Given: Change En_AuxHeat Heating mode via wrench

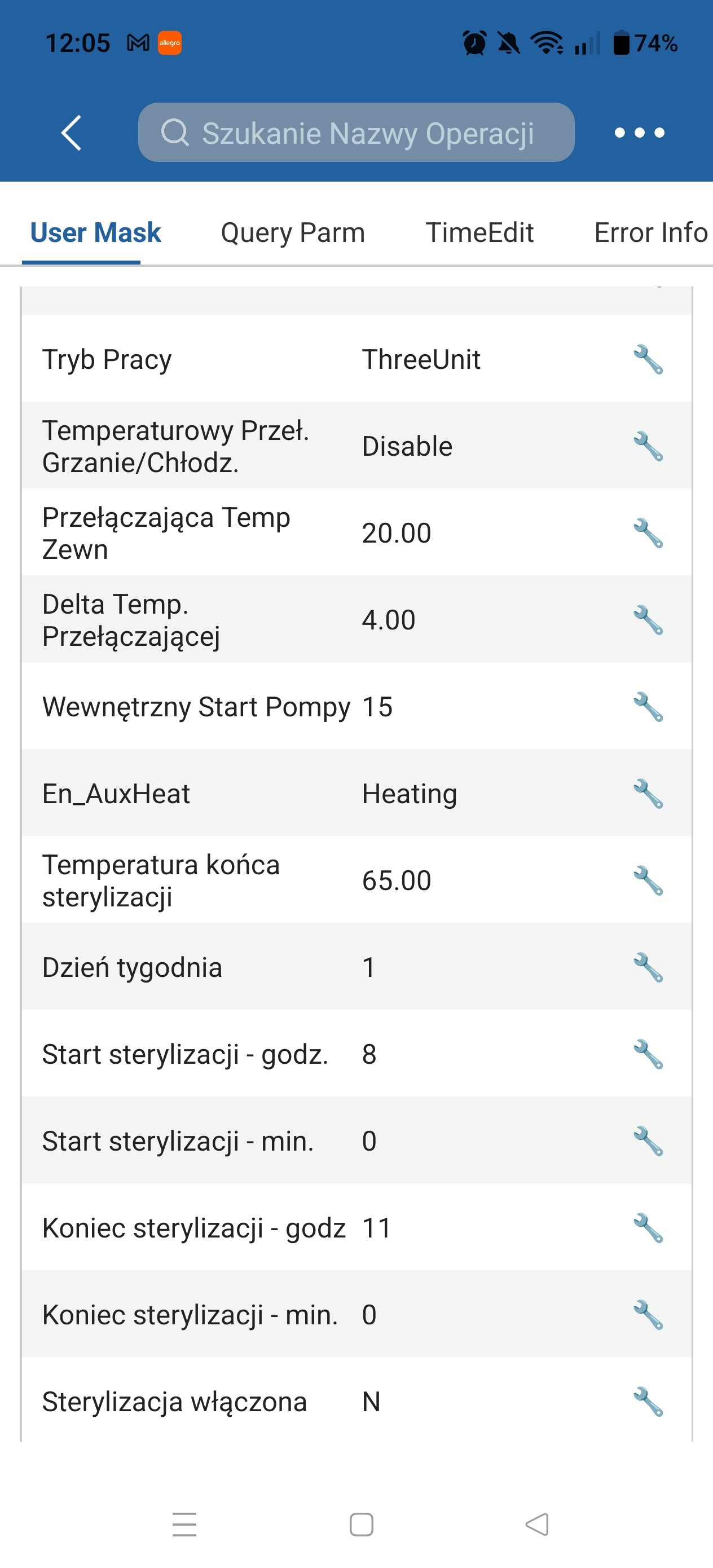Looking at the screenshot, I should point(648,794).
